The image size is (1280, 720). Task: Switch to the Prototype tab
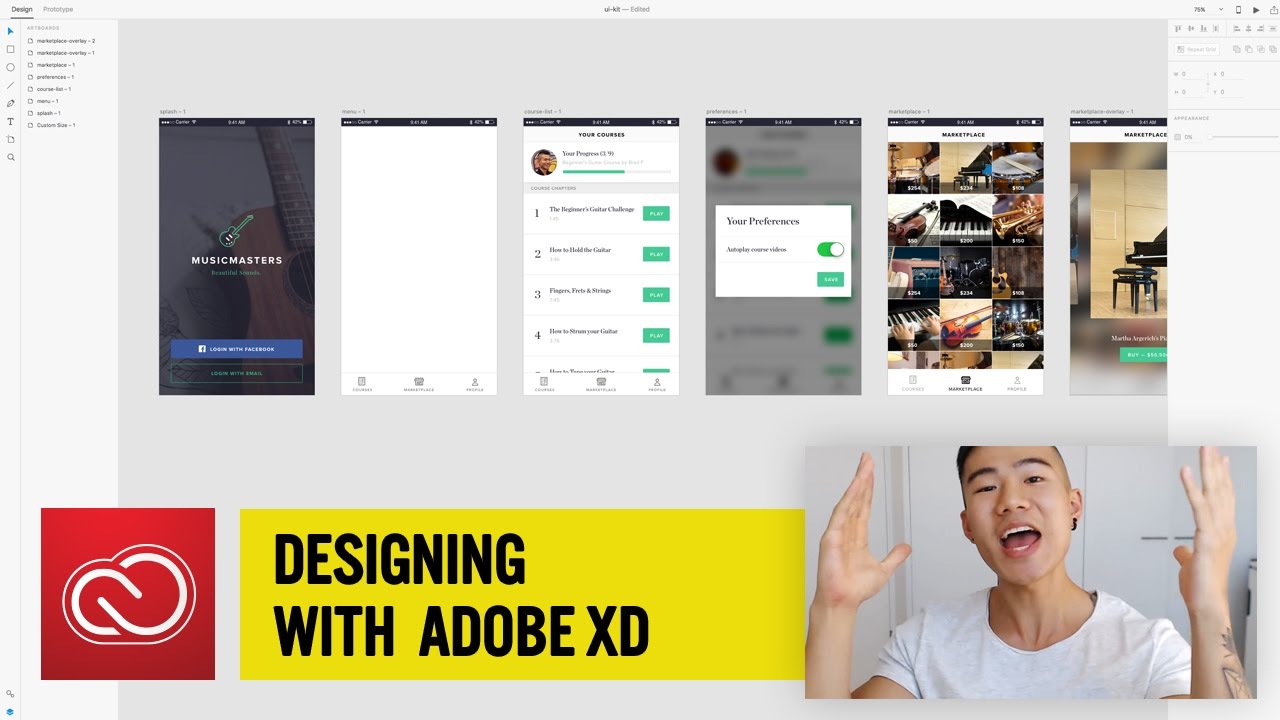(x=57, y=9)
